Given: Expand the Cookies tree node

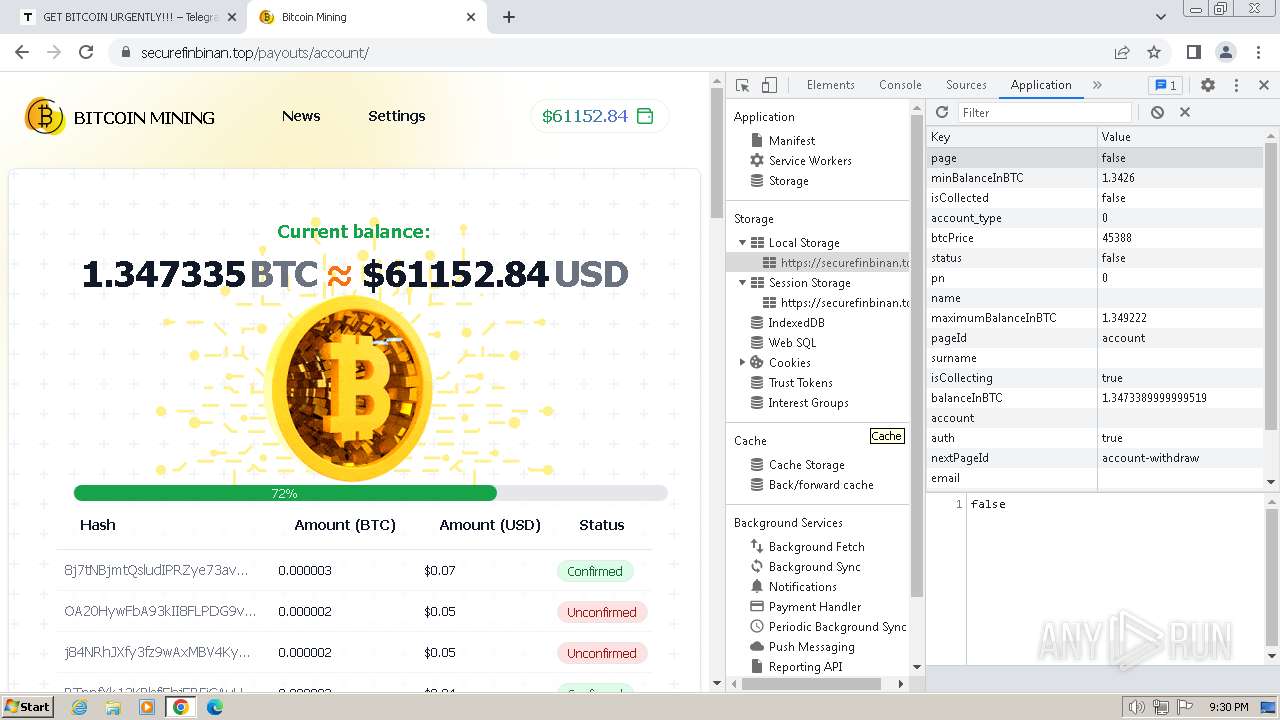Looking at the screenshot, I should point(742,363).
